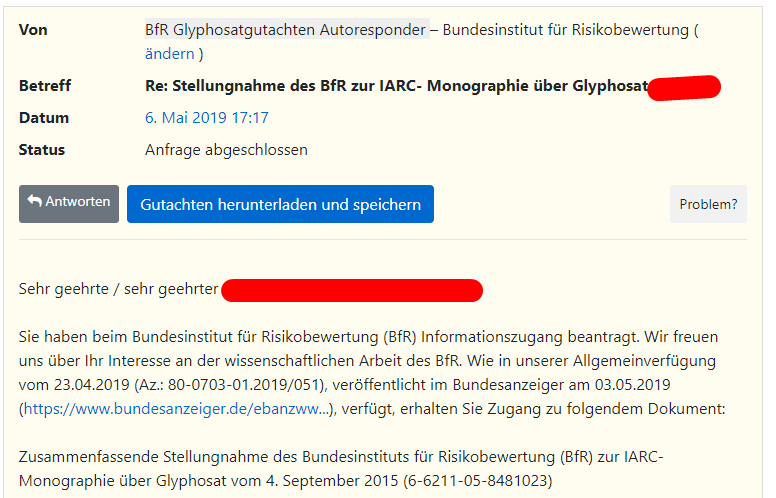This screenshot has height=498, width=776.
Task: Click the red redaction next to the subject
Action: click(684, 88)
